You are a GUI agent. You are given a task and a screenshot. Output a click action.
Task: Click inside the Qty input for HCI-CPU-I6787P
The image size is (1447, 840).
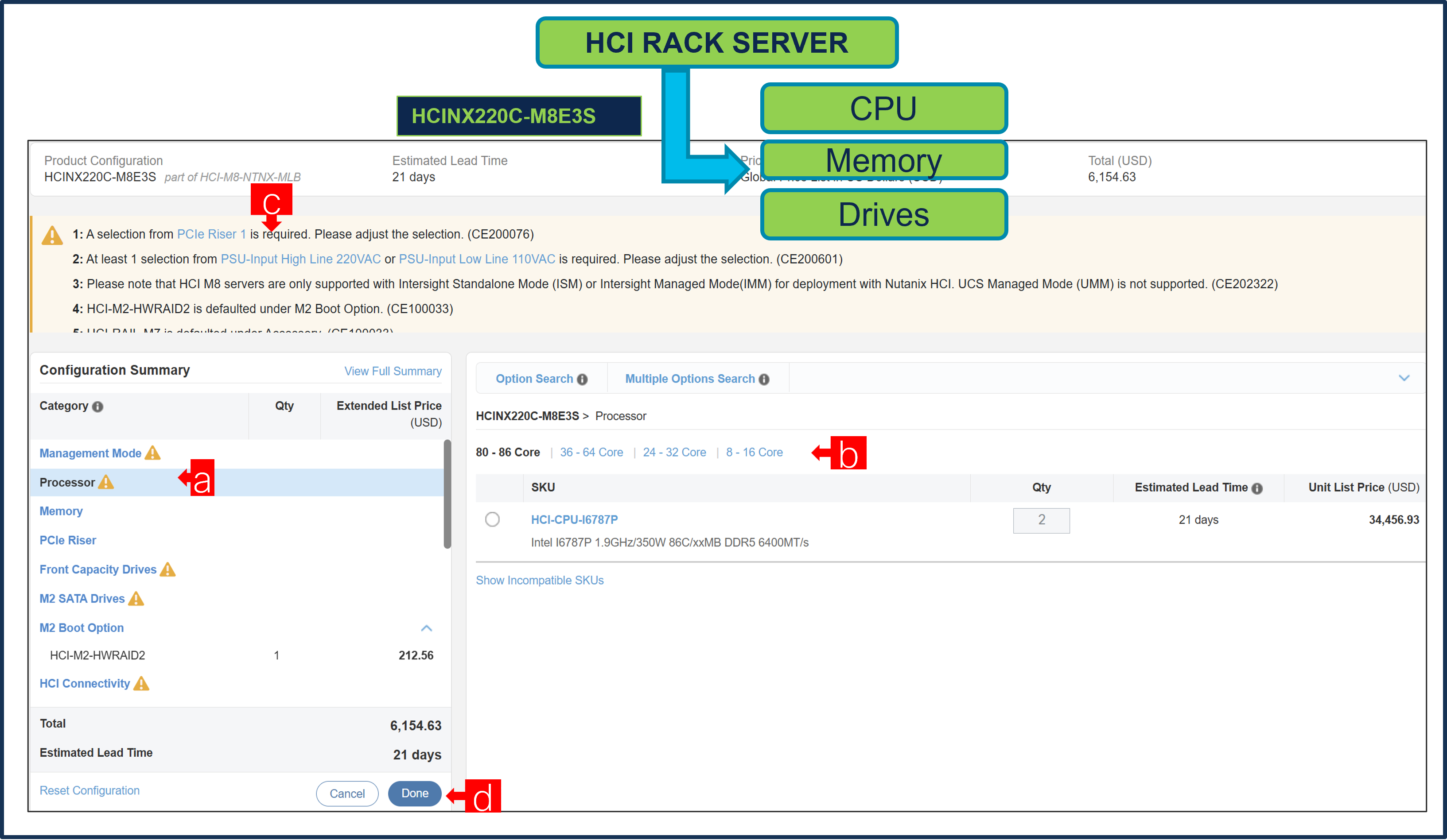point(1041,520)
